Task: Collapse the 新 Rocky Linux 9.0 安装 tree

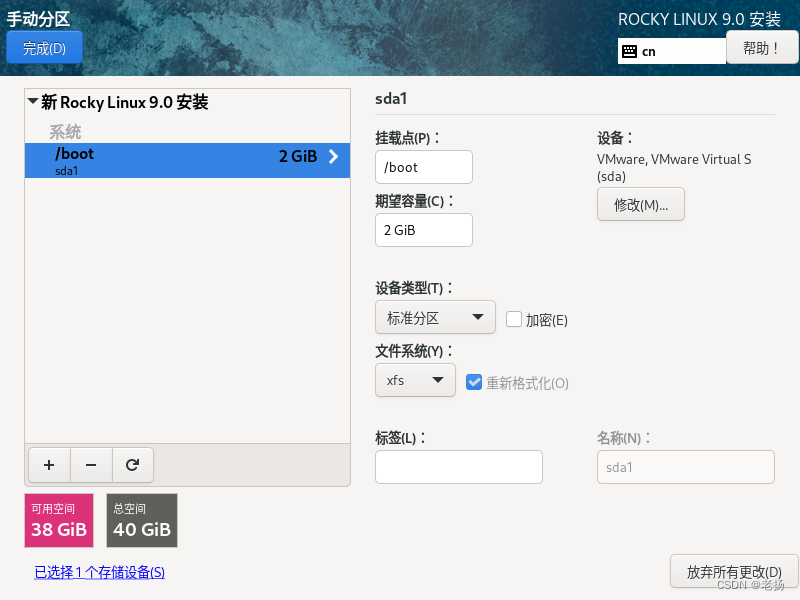Action: (33, 101)
